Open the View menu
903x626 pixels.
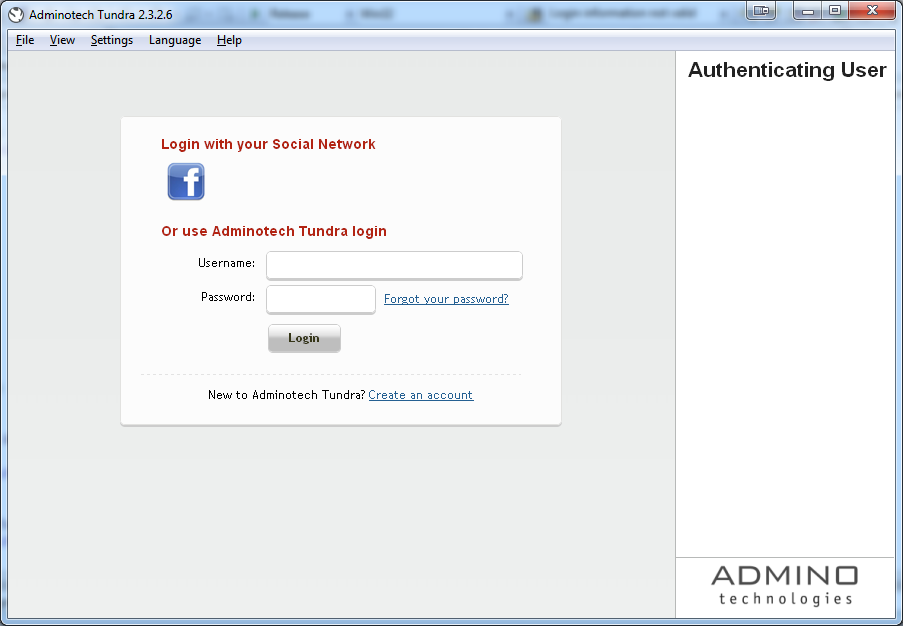tap(62, 40)
